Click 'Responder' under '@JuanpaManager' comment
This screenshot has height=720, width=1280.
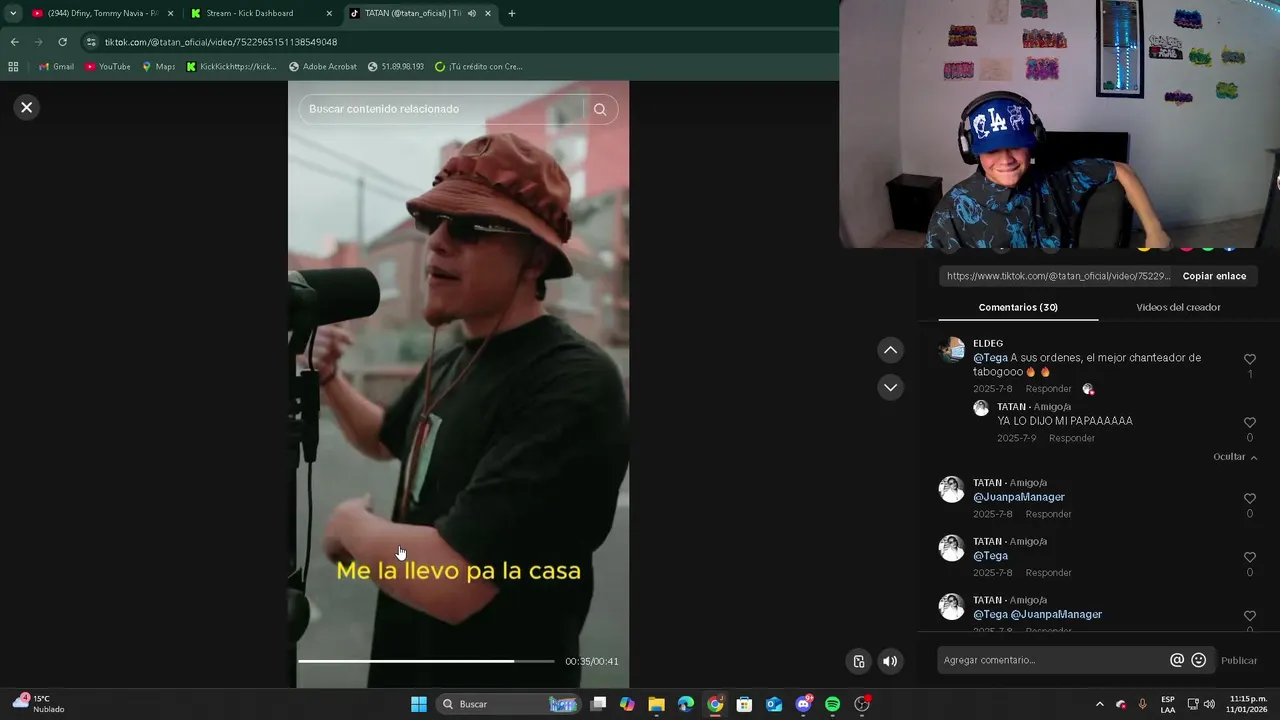point(1048,514)
